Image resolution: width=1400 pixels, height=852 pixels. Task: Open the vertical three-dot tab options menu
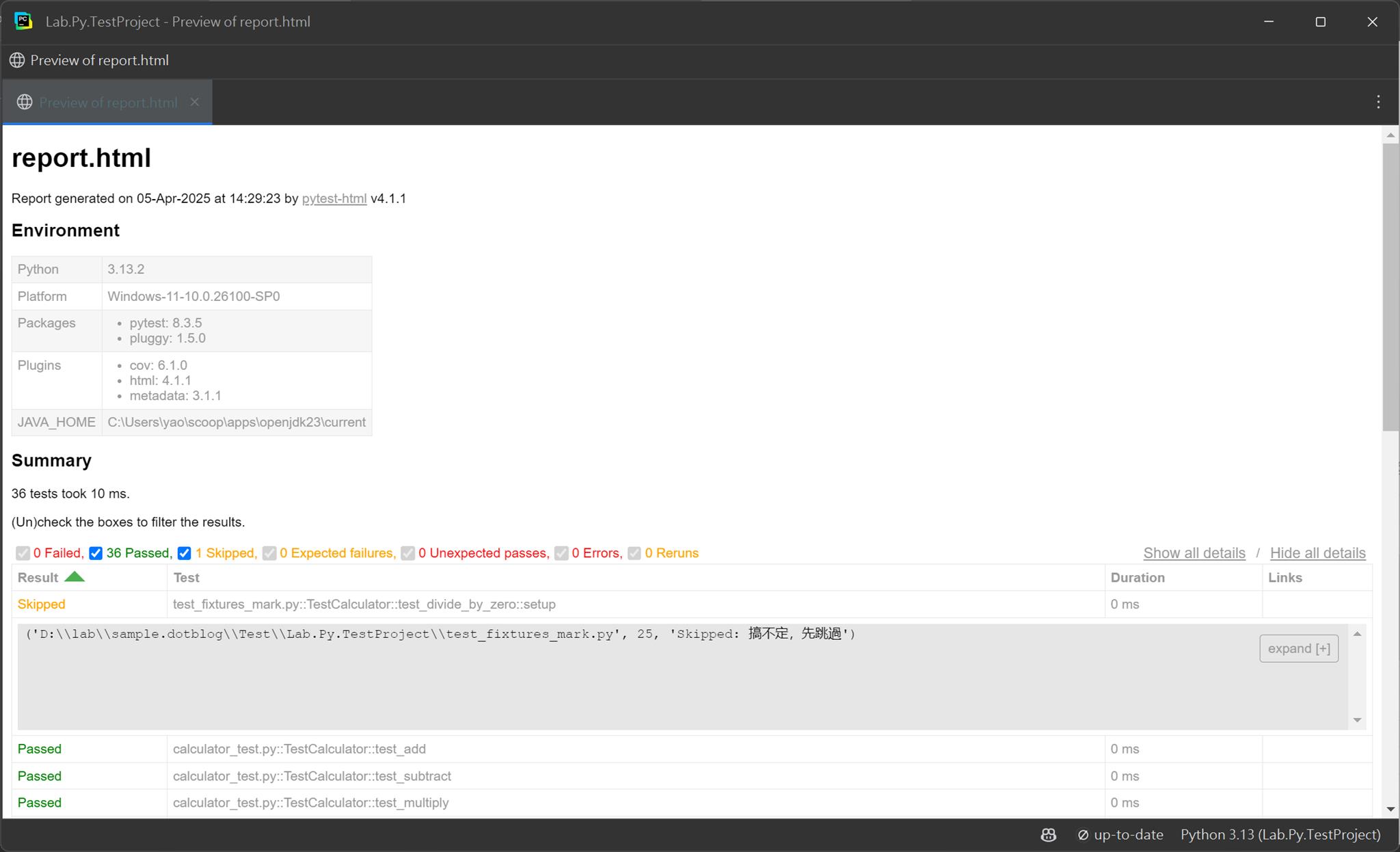1378,102
